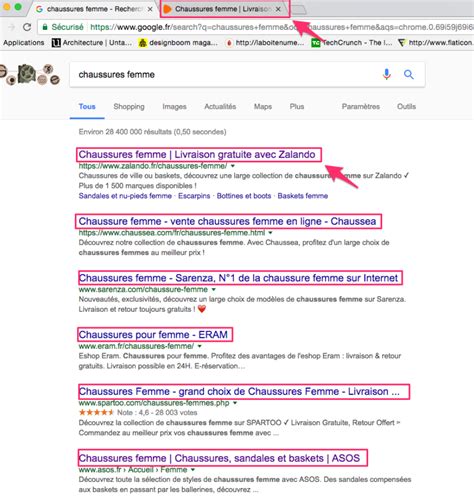474x501 pixels.
Task: Switch to the Zalando Chaussures femme tab
Action: pos(223,9)
